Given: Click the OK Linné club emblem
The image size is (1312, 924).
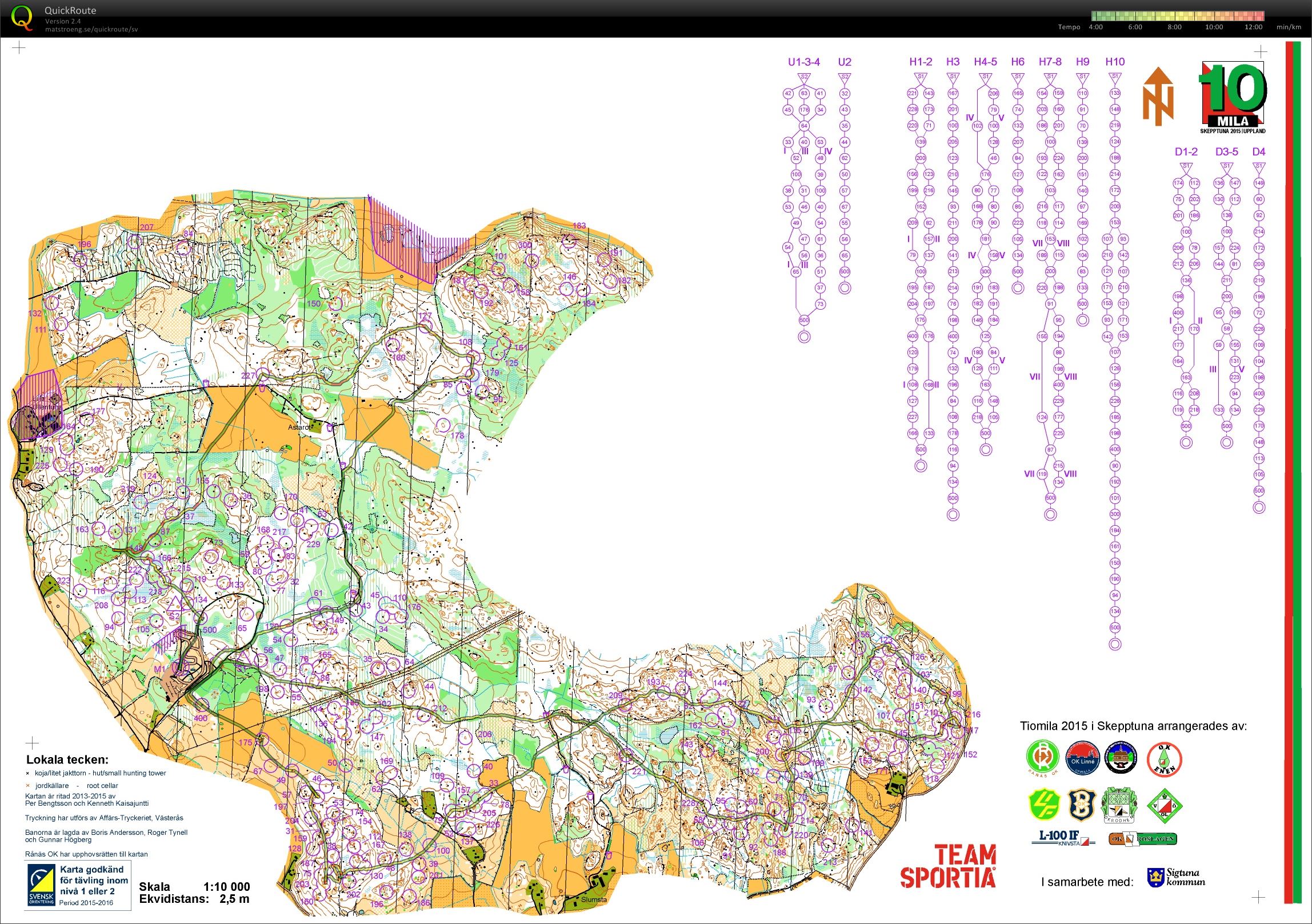Looking at the screenshot, I should 1083,757.
